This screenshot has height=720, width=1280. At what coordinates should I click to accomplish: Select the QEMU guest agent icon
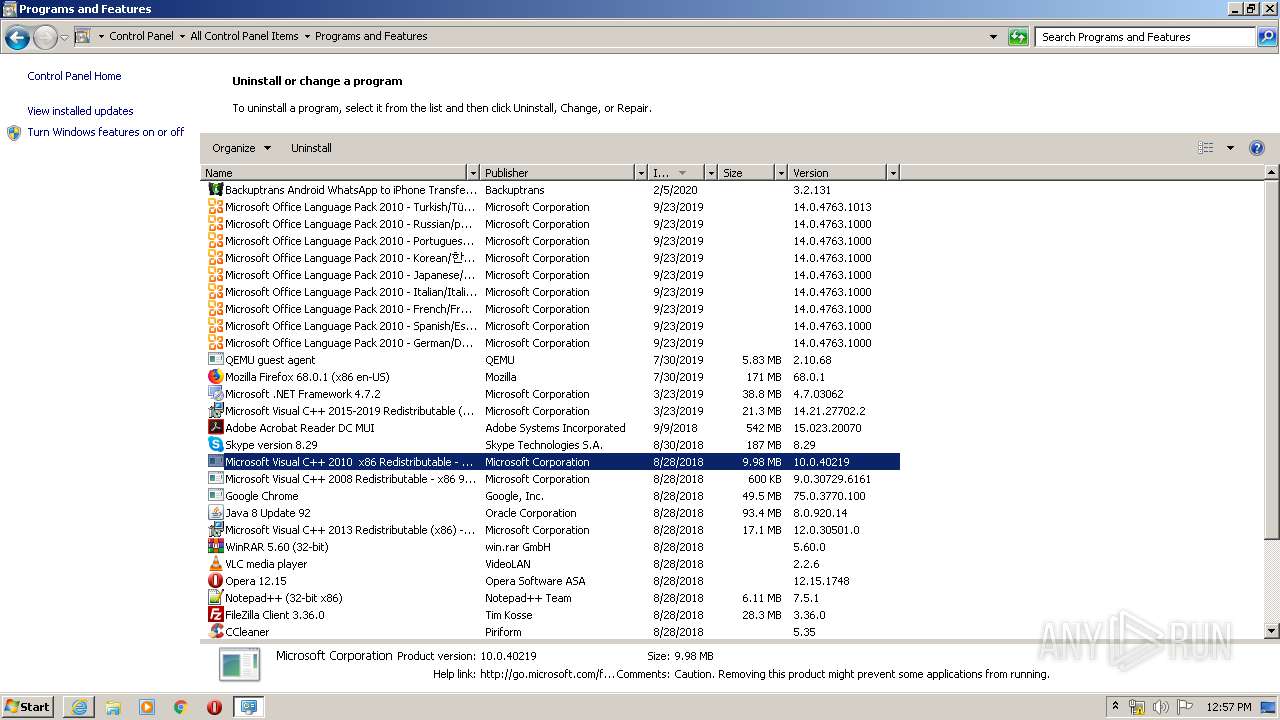(215, 360)
